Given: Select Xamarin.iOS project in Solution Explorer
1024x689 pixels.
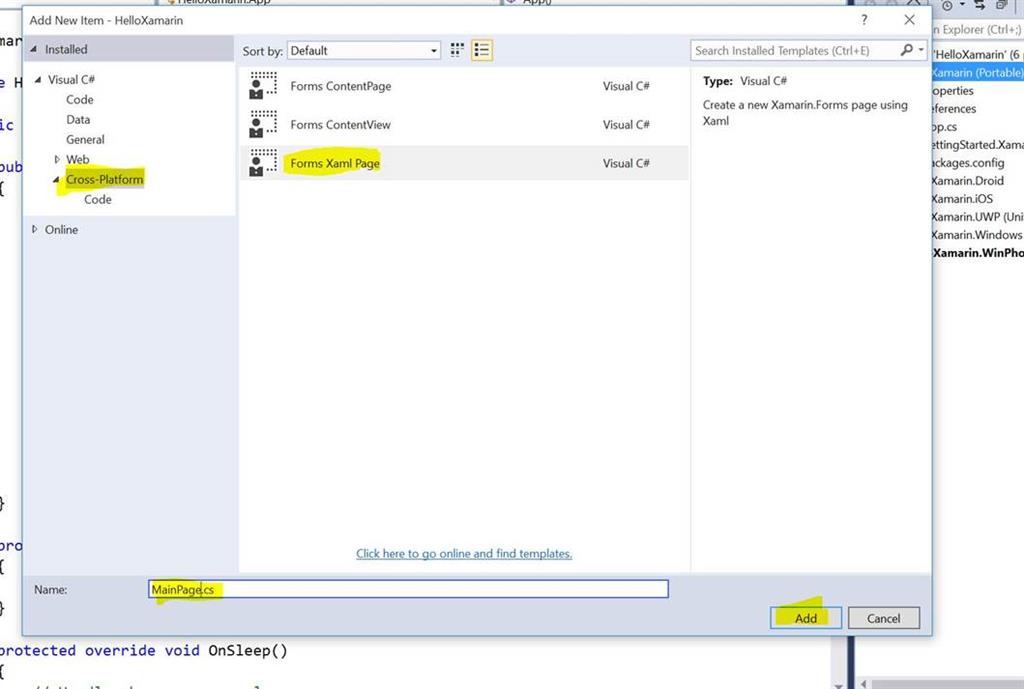Looking at the screenshot, I should pos(963,199).
